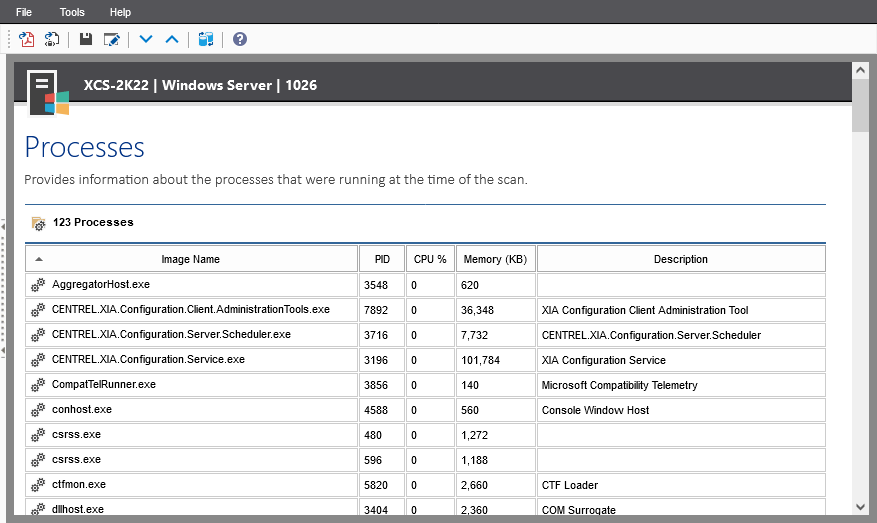Click the blue database compare toolbar icon

206,39
